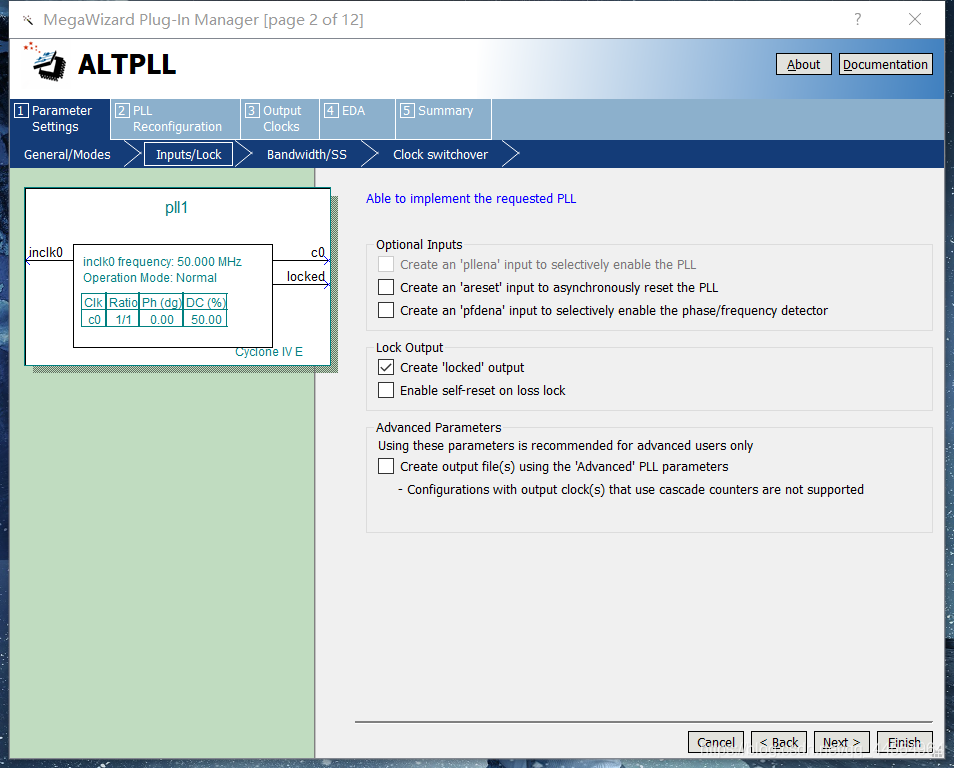This screenshot has width=954, height=768.
Task: Click the 'Clk' column header cell
Action: pyautogui.click(x=94, y=302)
